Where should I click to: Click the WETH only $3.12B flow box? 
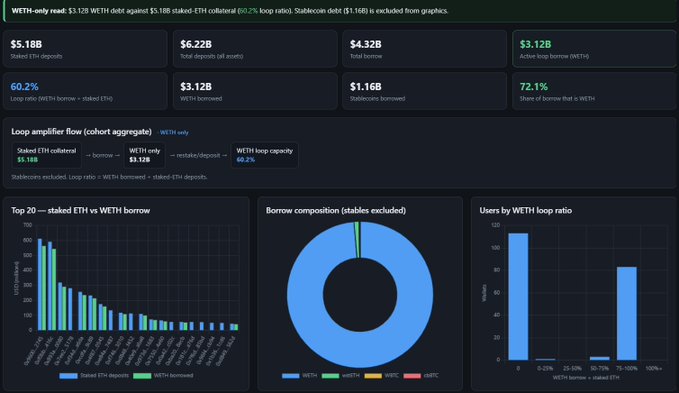click(x=144, y=155)
